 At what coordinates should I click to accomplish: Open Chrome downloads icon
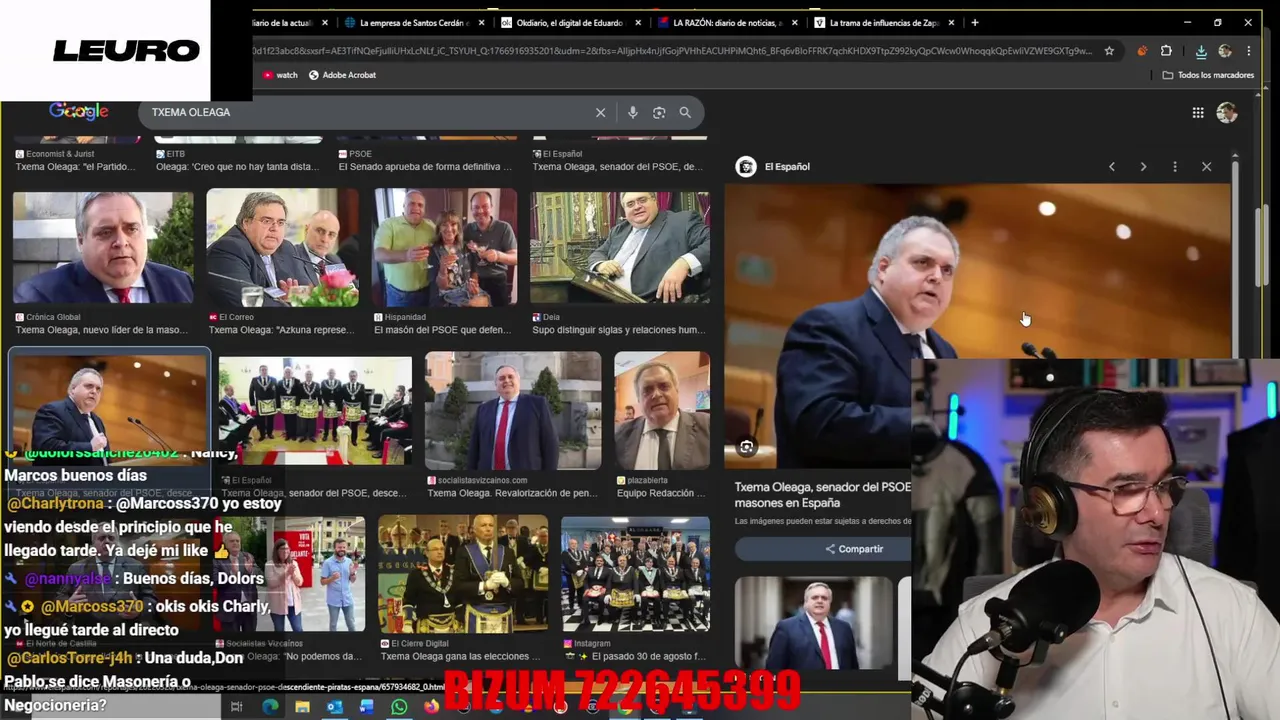(1201, 51)
